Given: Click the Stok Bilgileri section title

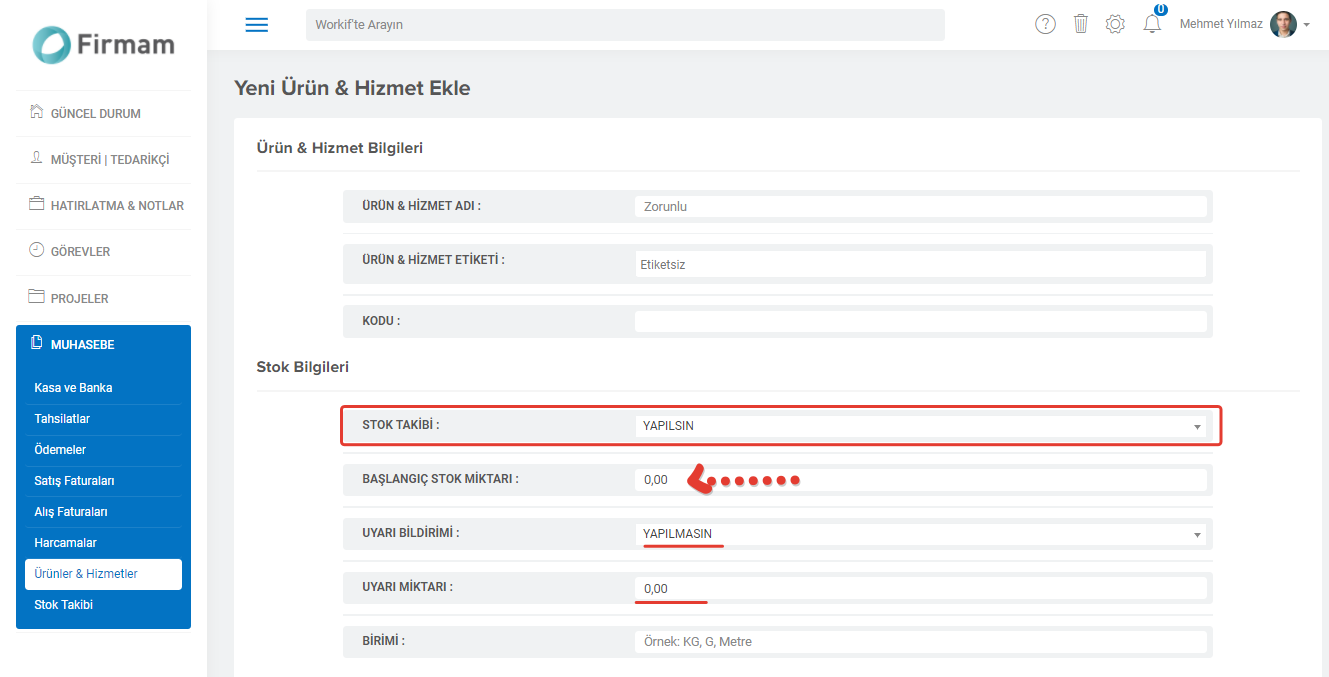Looking at the screenshot, I should tap(303, 367).
